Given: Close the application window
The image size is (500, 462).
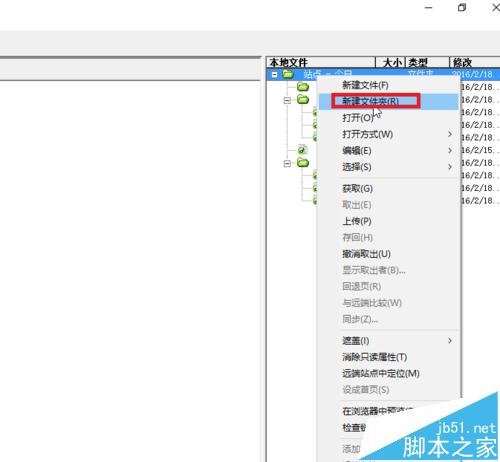Looking at the screenshot, I should click(x=495, y=8).
